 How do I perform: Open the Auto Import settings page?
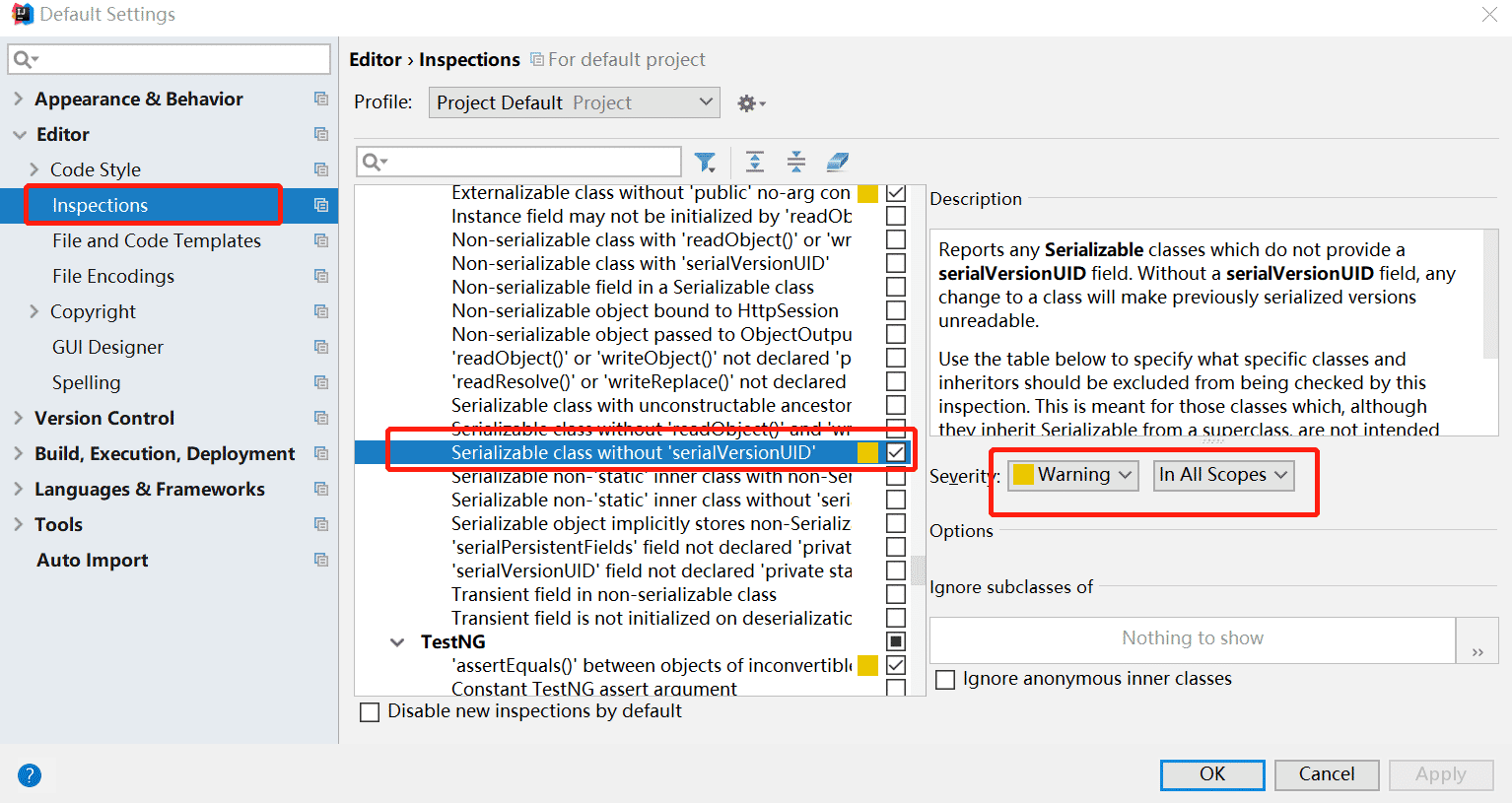pyautogui.click(x=93, y=560)
